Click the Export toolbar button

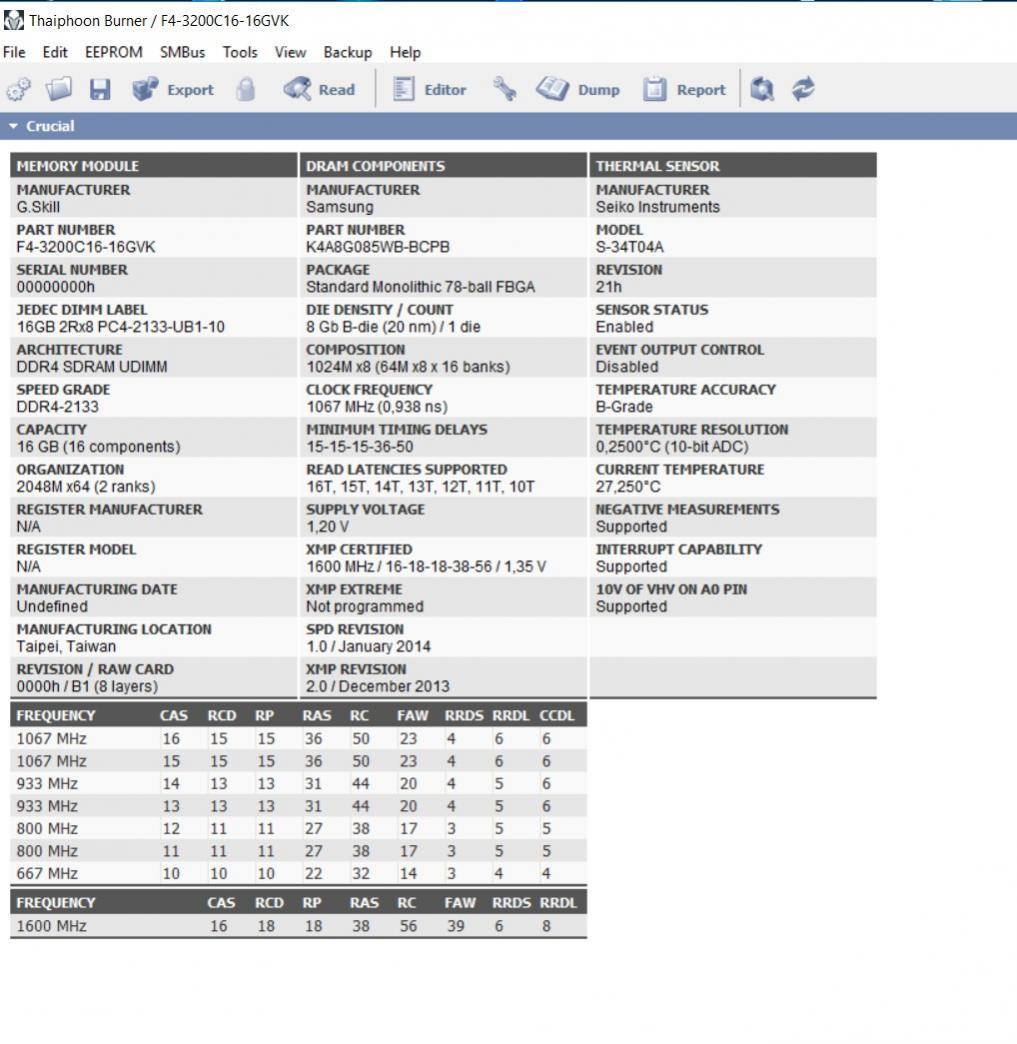point(172,89)
